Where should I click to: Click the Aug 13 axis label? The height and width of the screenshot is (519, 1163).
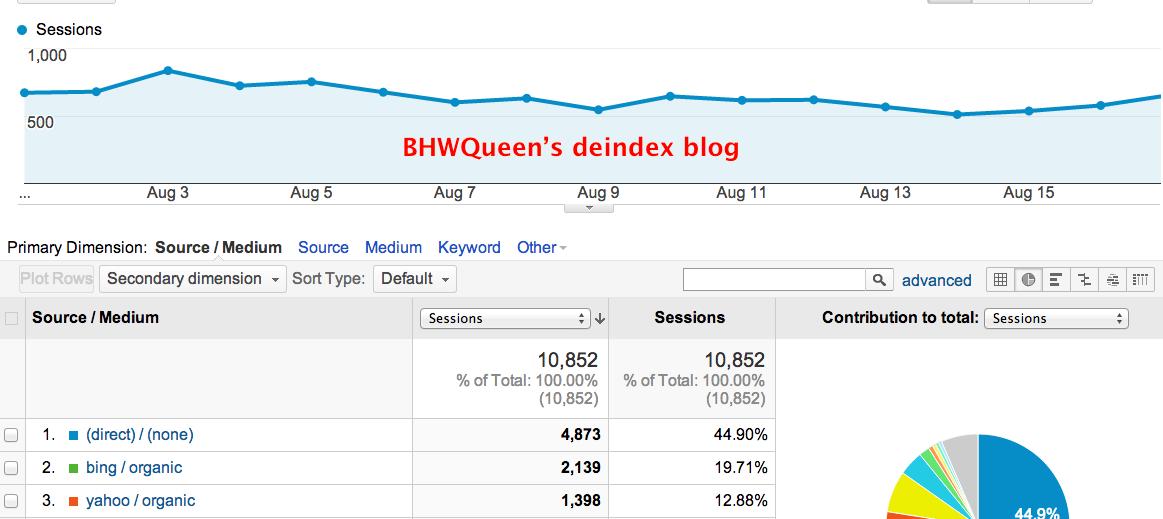coord(885,194)
